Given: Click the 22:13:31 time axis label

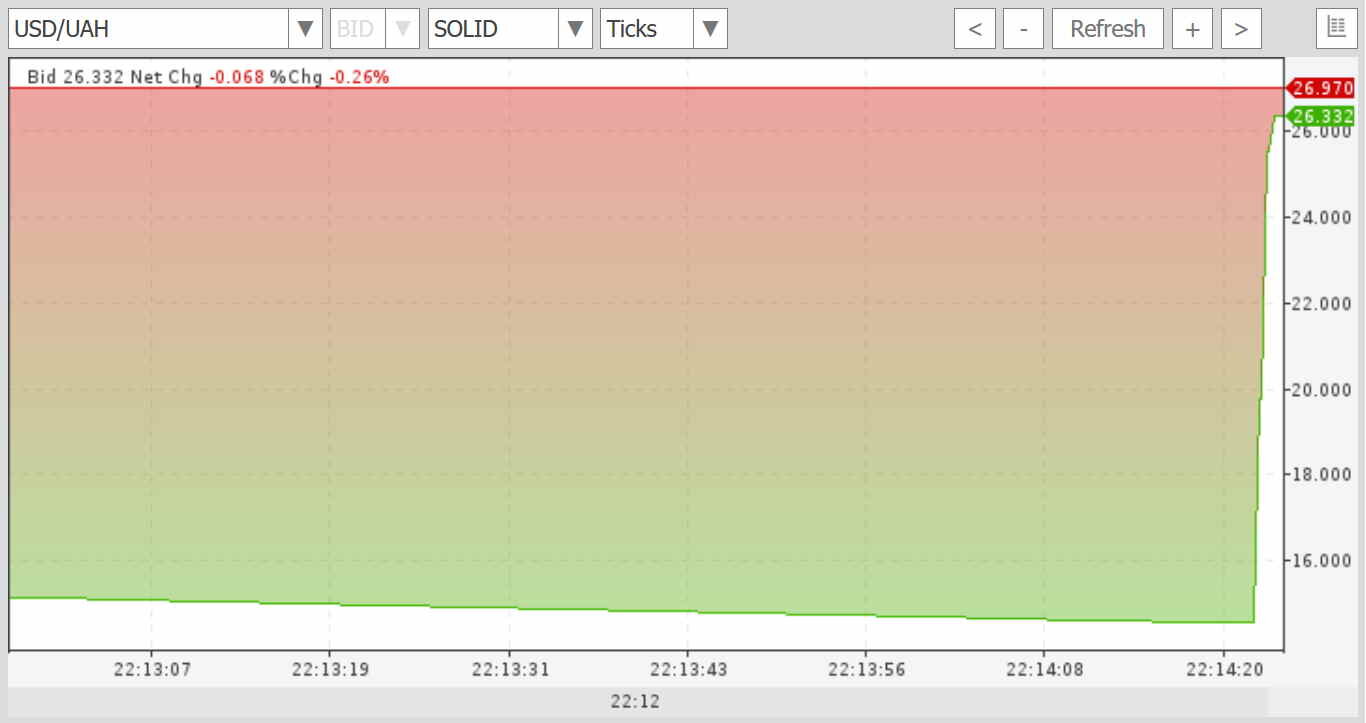Looking at the screenshot, I should (509, 670).
